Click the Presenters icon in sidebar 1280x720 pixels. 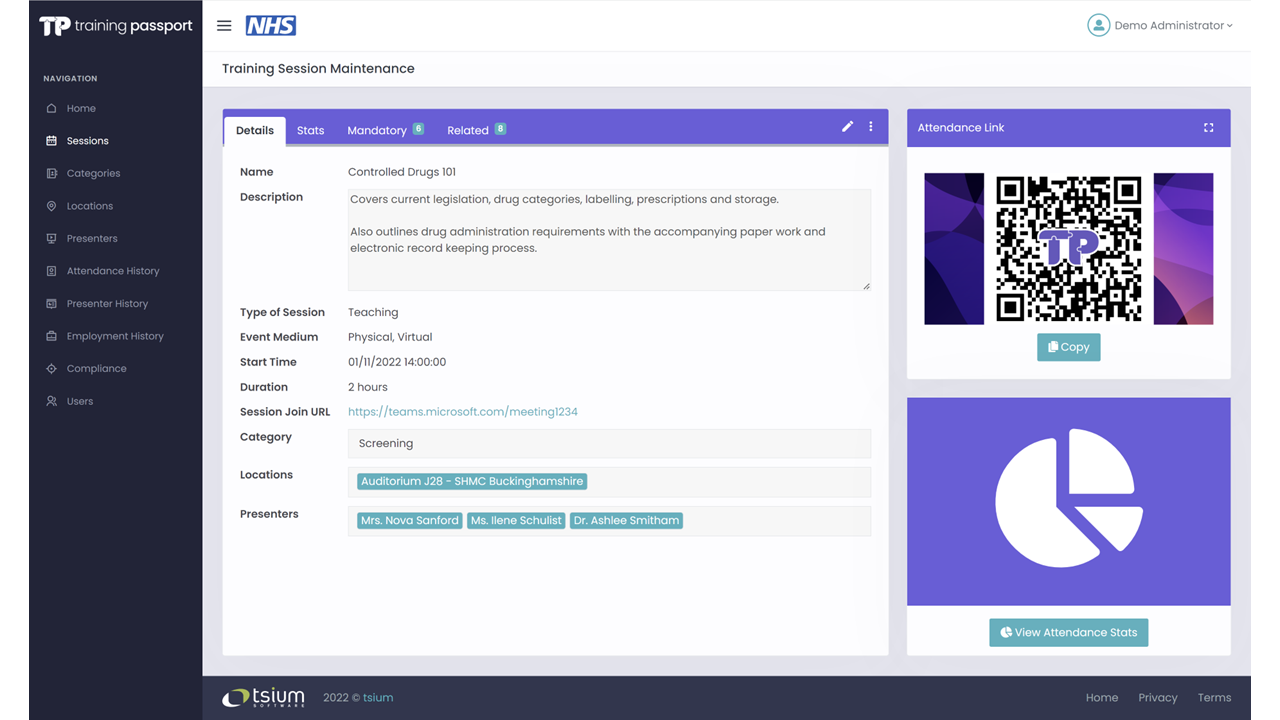pos(52,238)
